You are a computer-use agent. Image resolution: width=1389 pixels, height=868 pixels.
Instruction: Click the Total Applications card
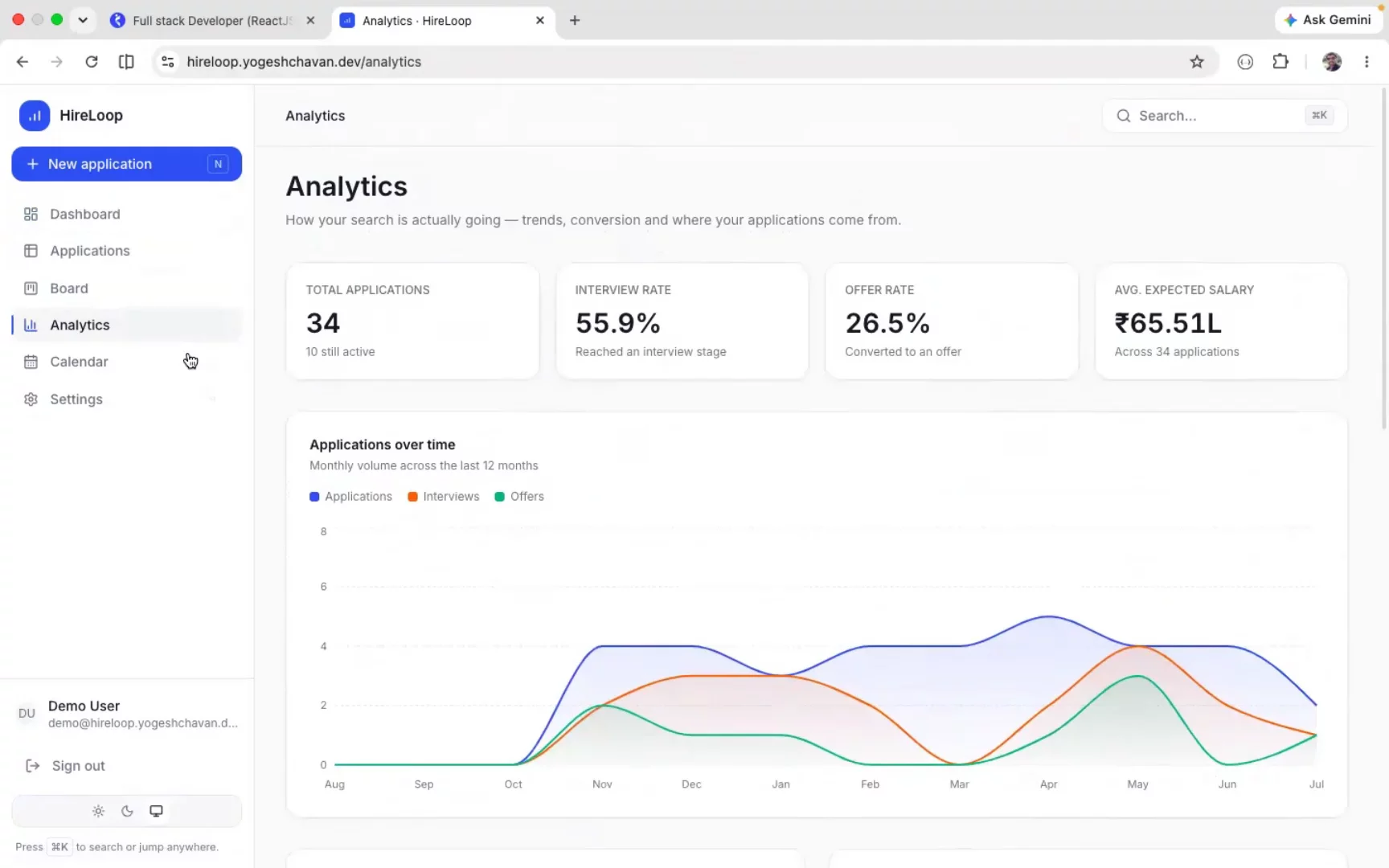tap(412, 321)
